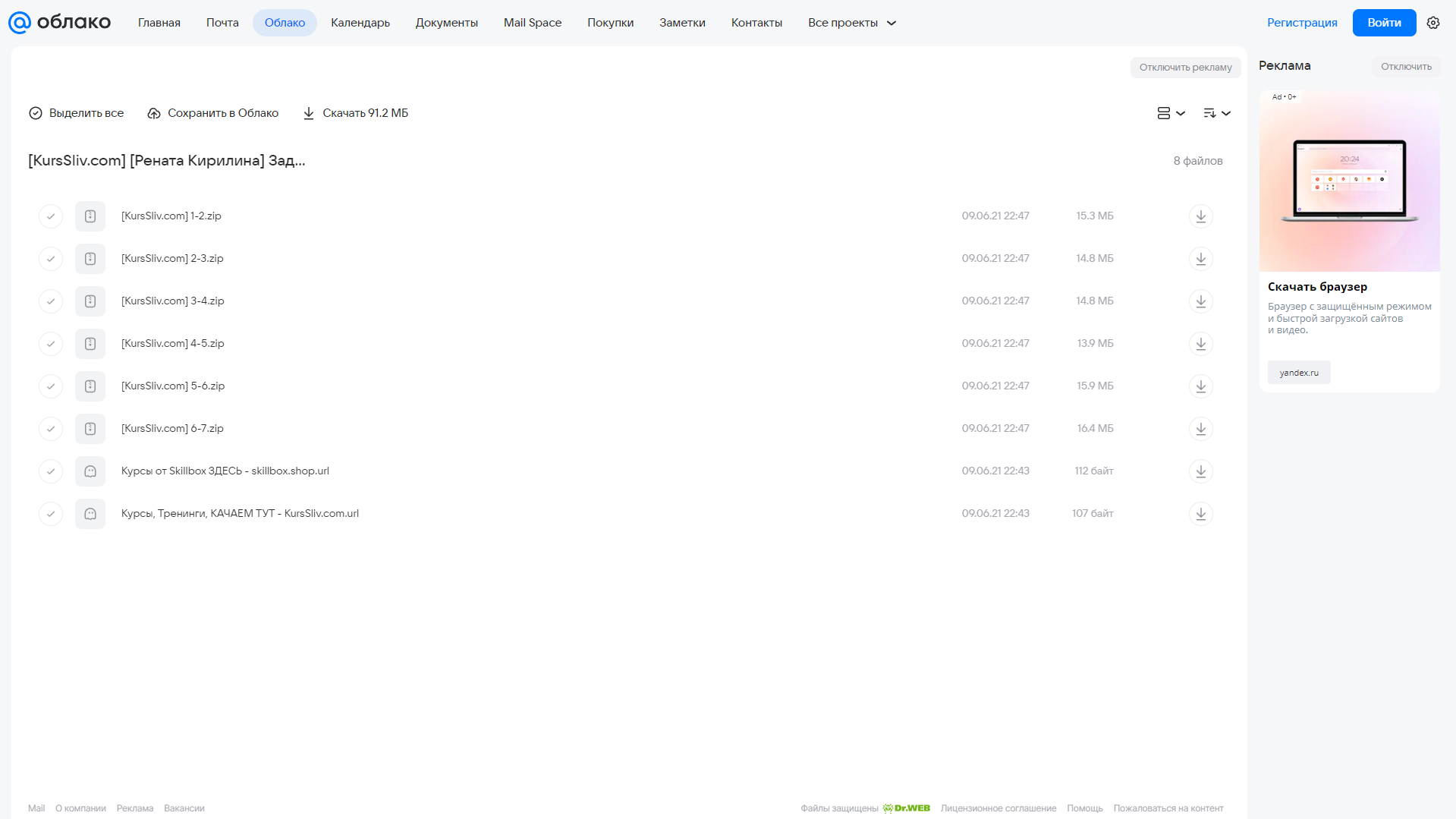The height and width of the screenshot is (819, 1456).
Task: Open the settings gear icon
Action: [x=1433, y=23]
